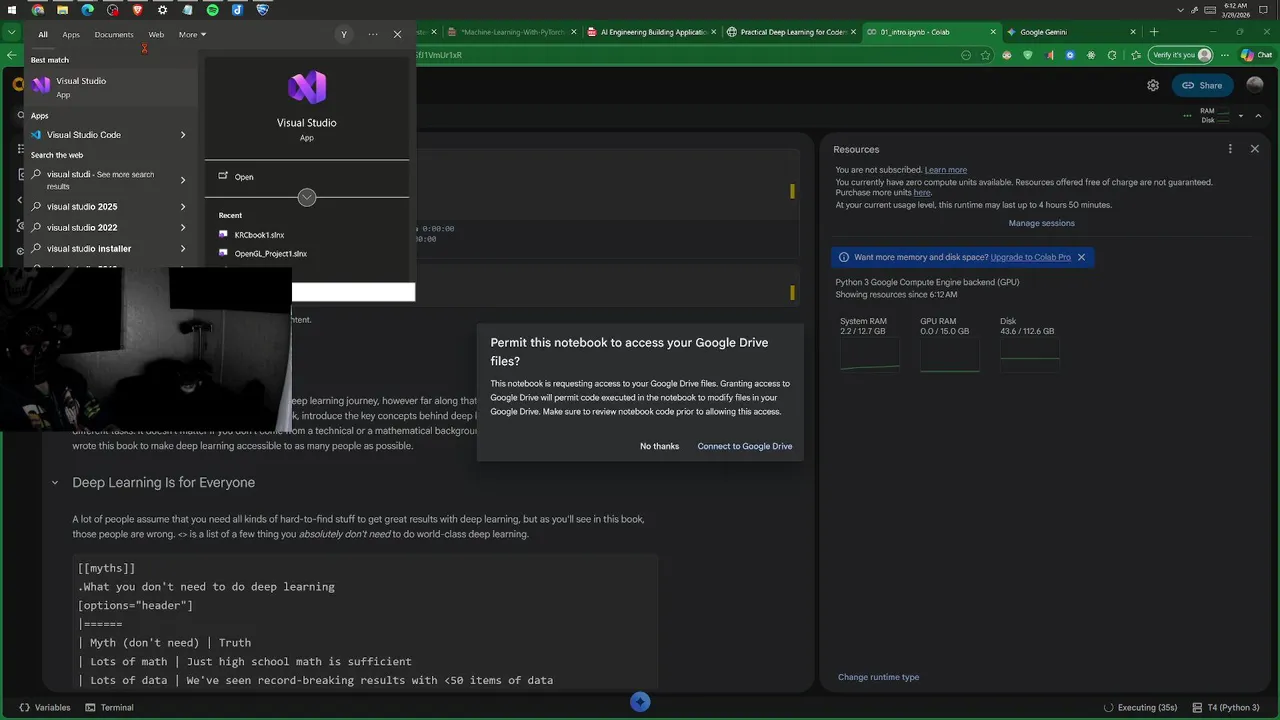Open the More dropdown in search filters
Screen dimensions: 1280x720
[x=192, y=34]
